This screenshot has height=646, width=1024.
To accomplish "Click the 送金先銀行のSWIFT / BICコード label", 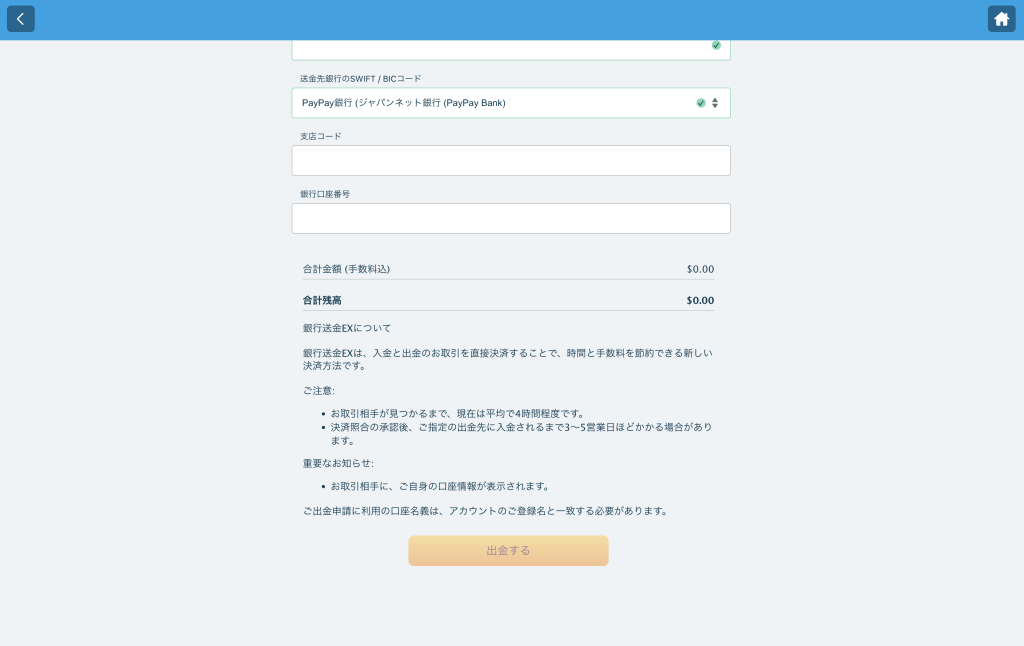I will tap(360, 78).
